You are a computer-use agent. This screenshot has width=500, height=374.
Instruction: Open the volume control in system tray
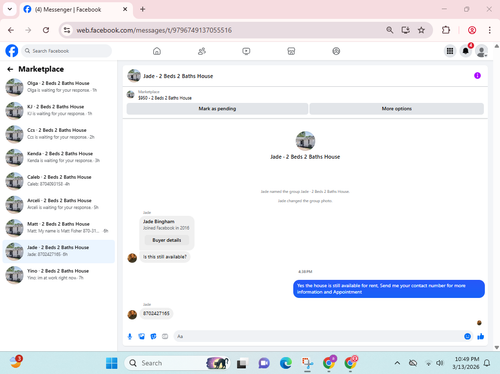(x=440, y=363)
